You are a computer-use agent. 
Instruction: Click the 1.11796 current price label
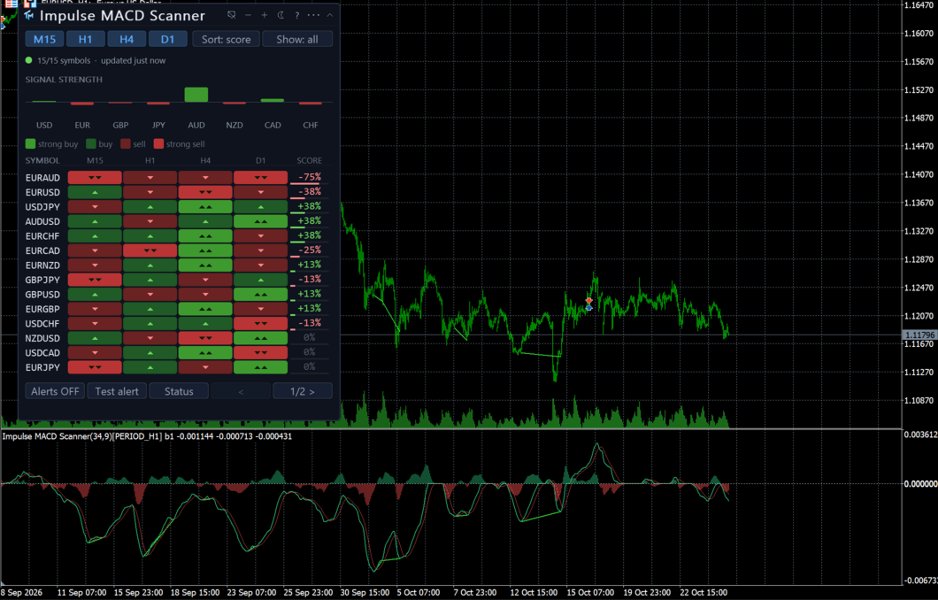(x=918, y=336)
